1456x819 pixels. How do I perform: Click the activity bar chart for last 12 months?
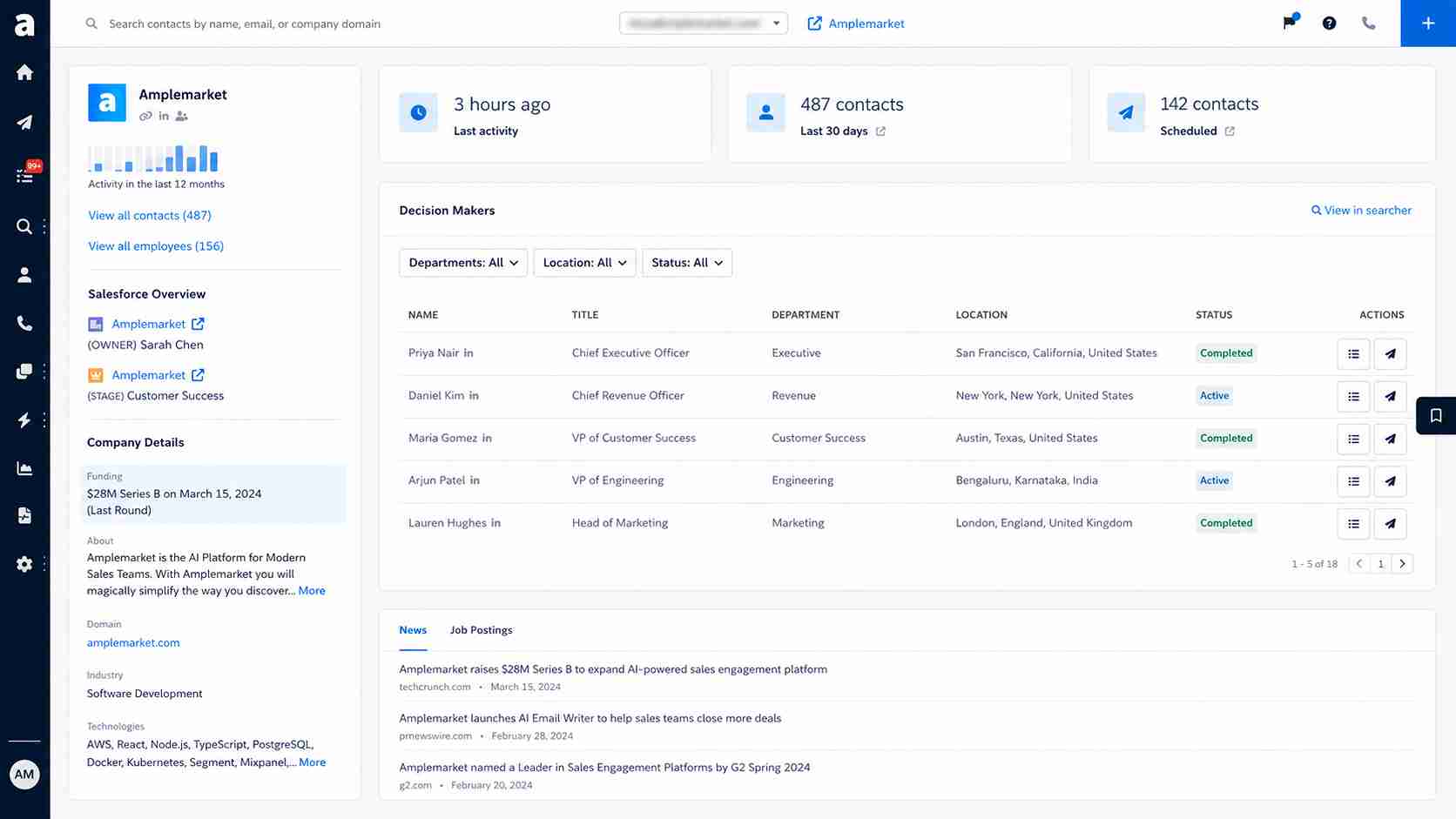(153, 158)
